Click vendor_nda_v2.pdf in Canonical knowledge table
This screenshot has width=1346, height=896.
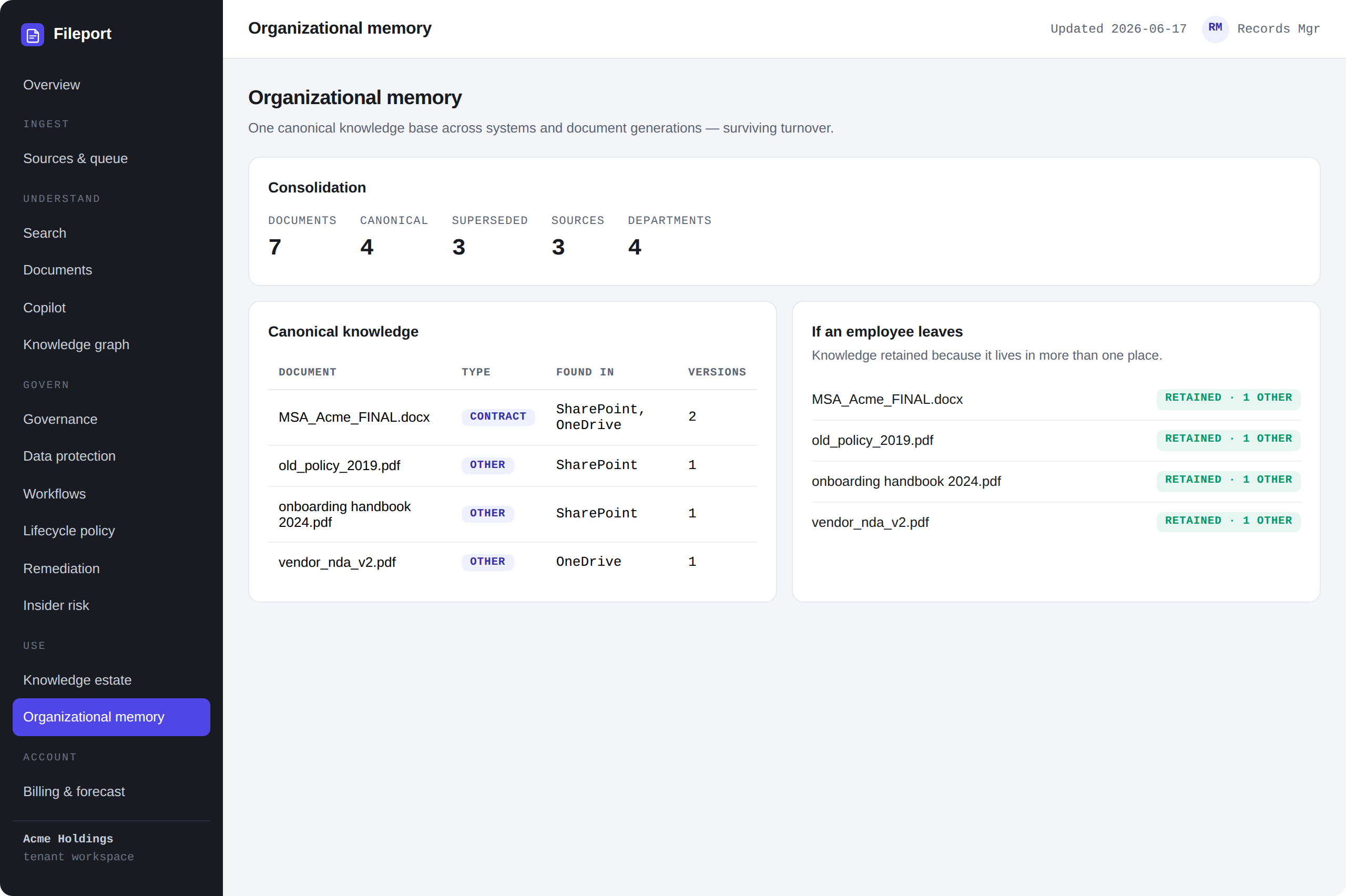tap(337, 562)
